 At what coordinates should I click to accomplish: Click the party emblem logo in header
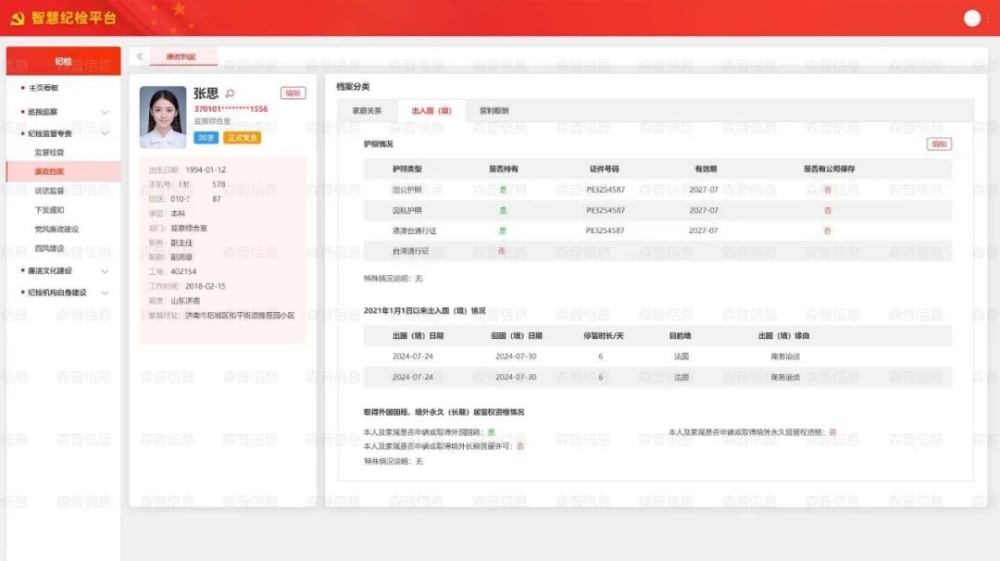pos(17,18)
